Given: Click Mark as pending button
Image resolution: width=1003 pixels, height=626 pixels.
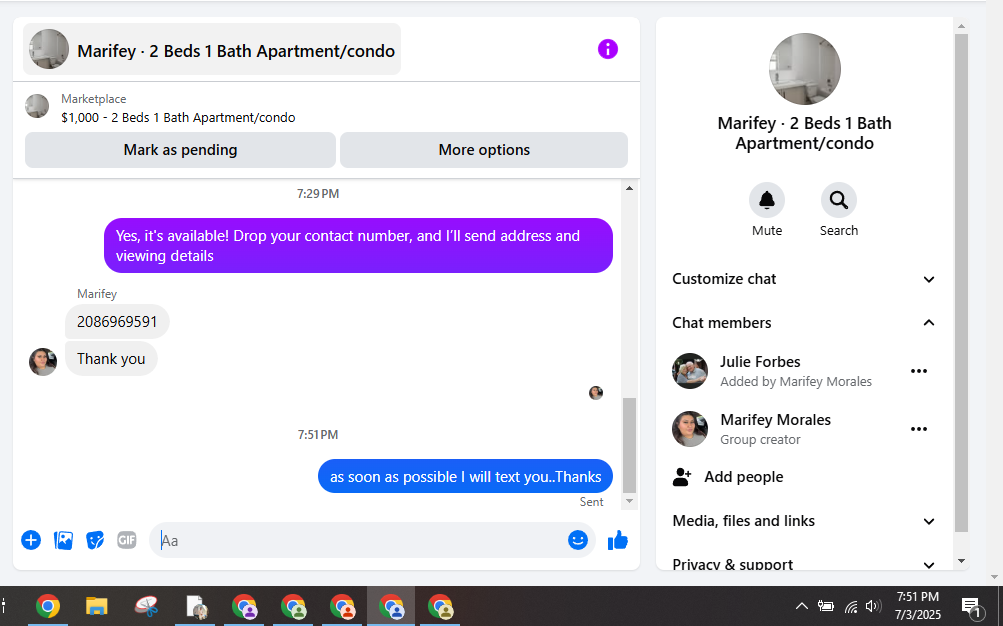Looking at the screenshot, I should pyautogui.click(x=180, y=150).
